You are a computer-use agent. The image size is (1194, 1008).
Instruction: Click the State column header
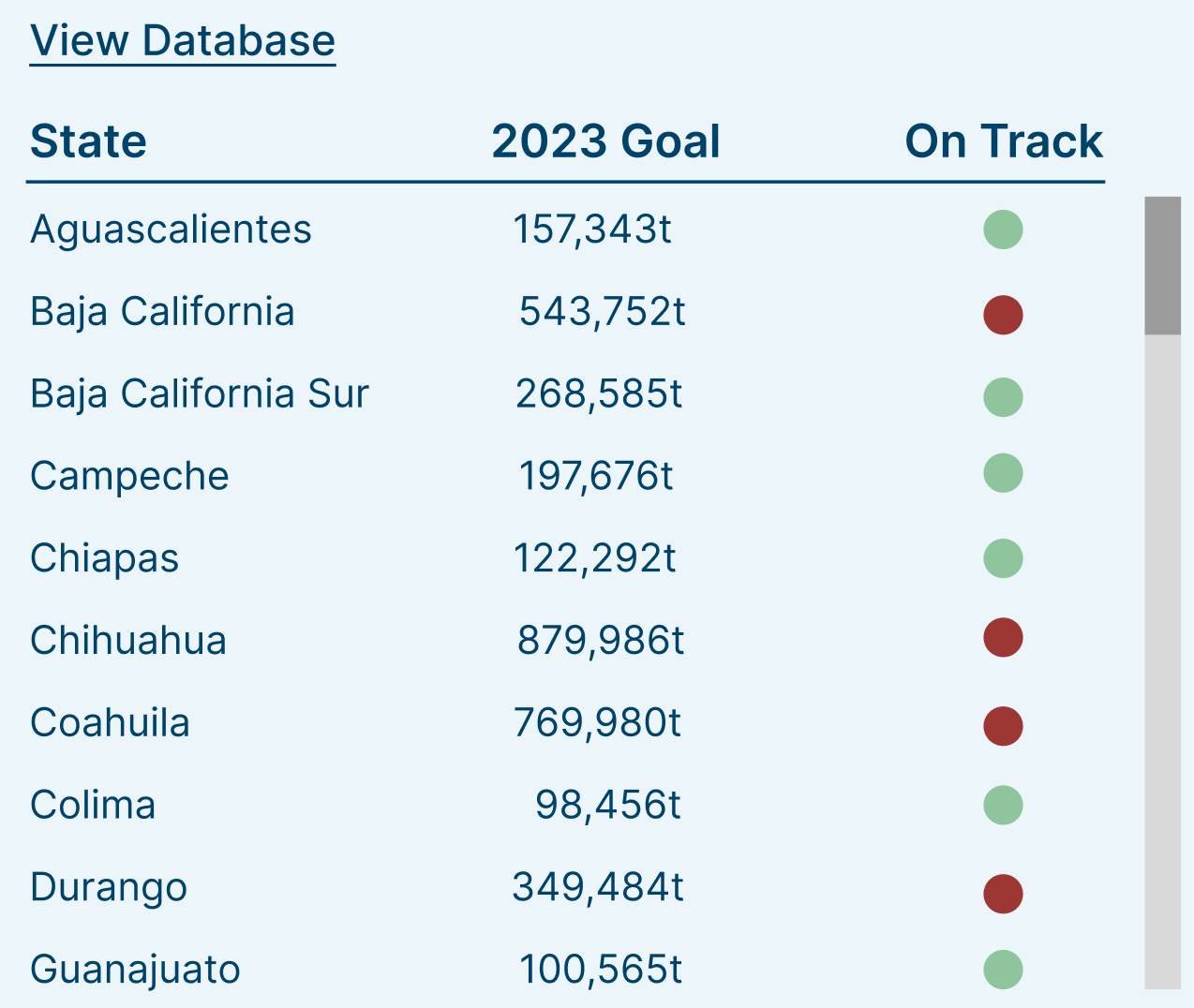89,142
